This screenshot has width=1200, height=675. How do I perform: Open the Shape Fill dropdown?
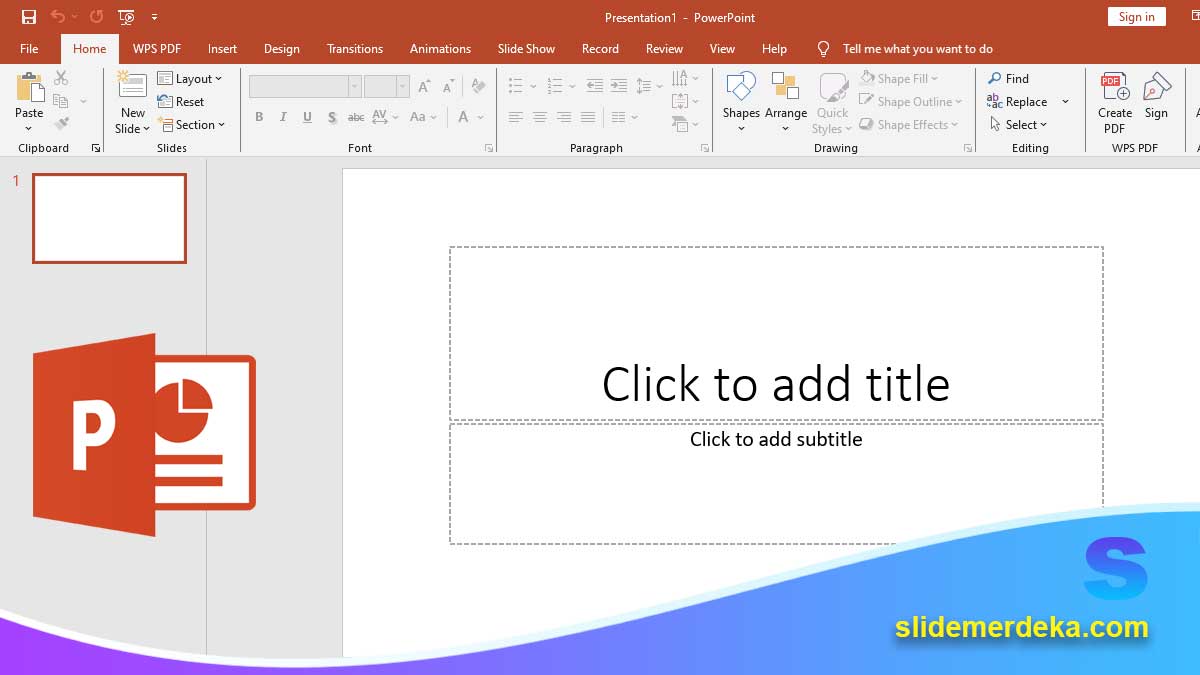click(x=899, y=79)
